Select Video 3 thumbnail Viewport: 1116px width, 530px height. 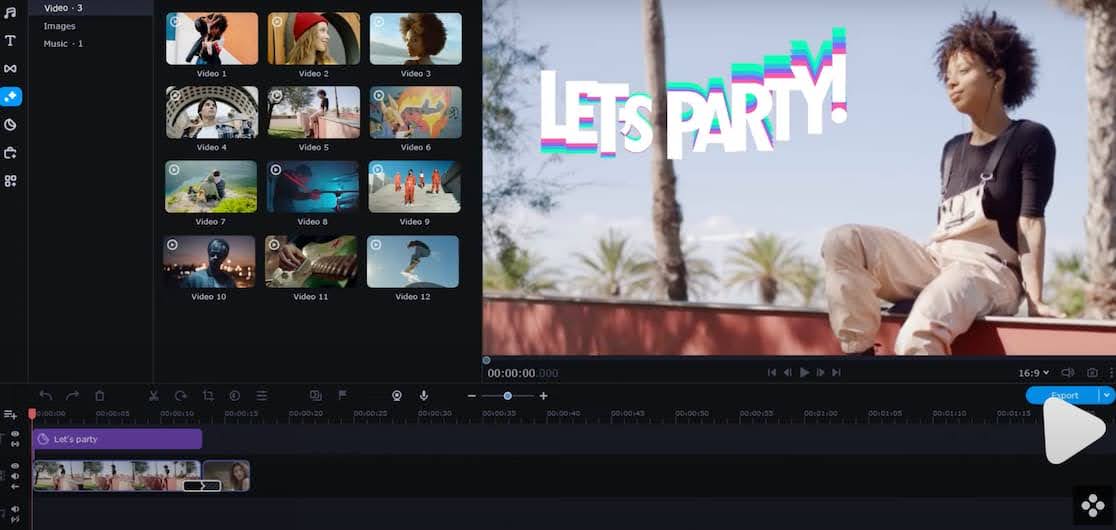click(416, 38)
